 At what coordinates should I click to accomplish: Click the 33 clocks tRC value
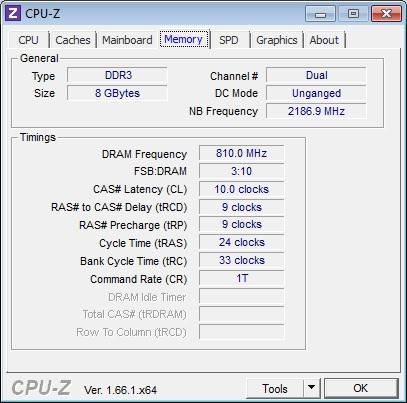coord(241,261)
